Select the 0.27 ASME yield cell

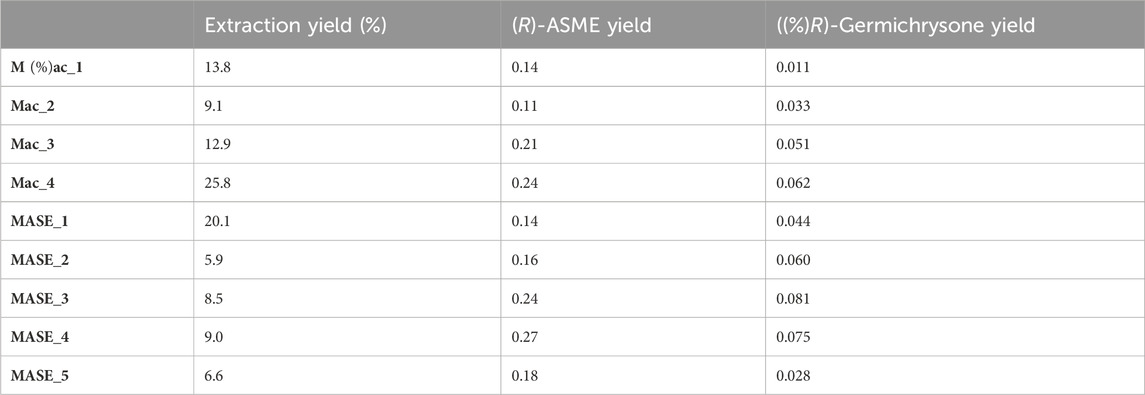524,337
